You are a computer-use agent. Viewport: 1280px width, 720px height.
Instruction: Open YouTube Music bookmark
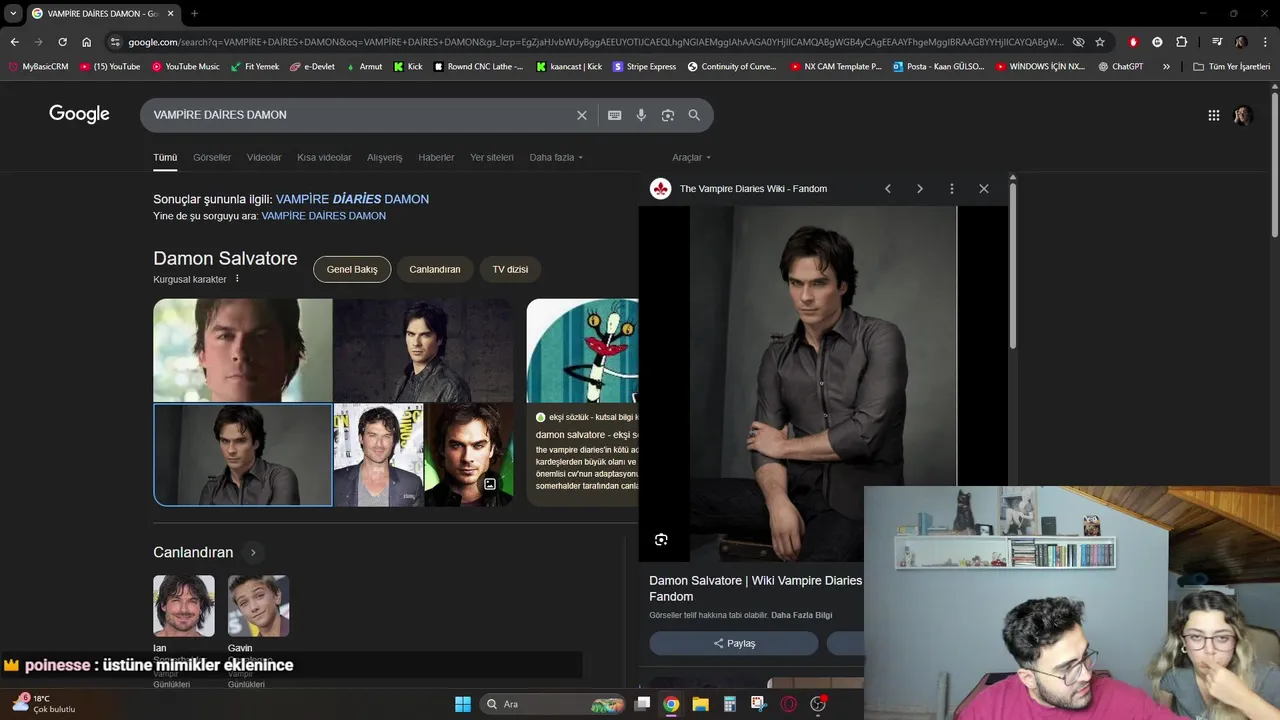(x=186, y=67)
